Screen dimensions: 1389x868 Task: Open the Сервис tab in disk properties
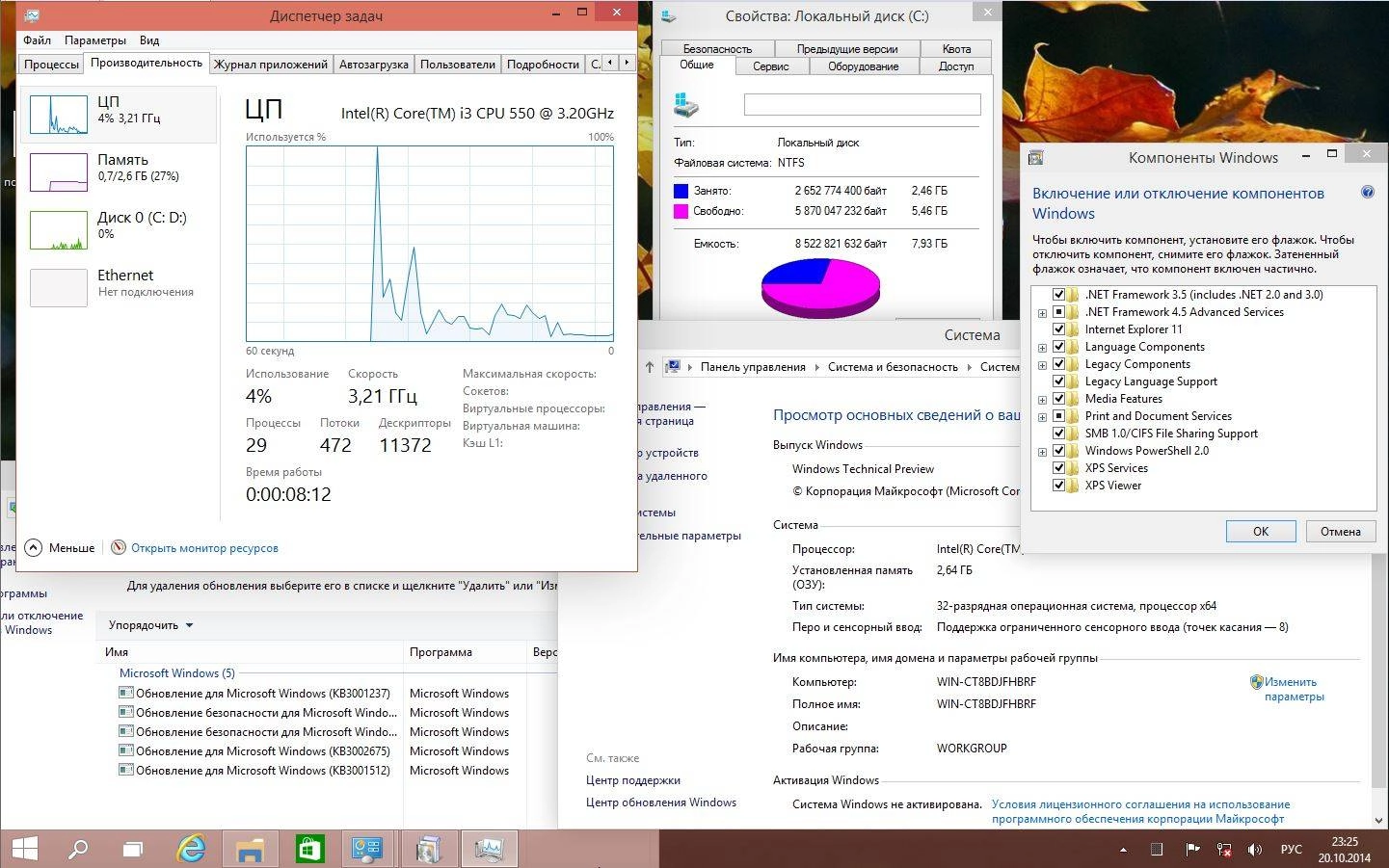(771, 66)
